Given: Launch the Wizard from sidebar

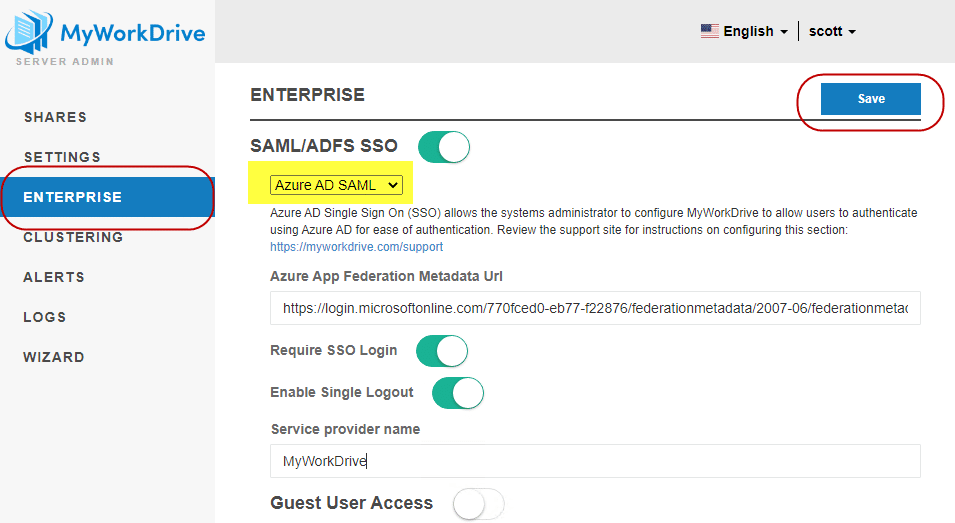Looking at the screenshot, I should click(54, 357).
